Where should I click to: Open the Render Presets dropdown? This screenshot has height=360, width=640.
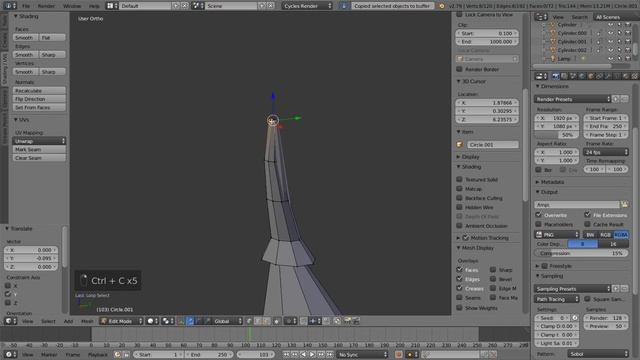(x=572, y=99)
